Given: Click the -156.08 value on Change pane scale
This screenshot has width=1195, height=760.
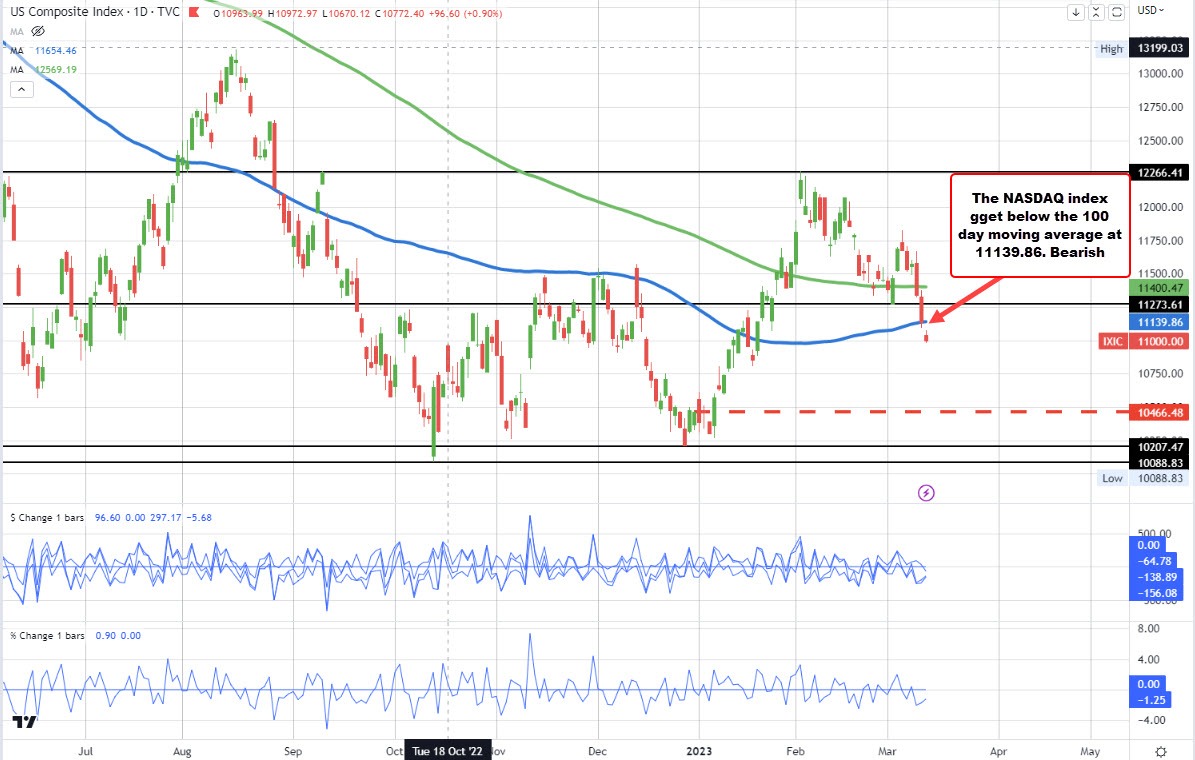Looking at the screenshot, I should [1158, 593].
